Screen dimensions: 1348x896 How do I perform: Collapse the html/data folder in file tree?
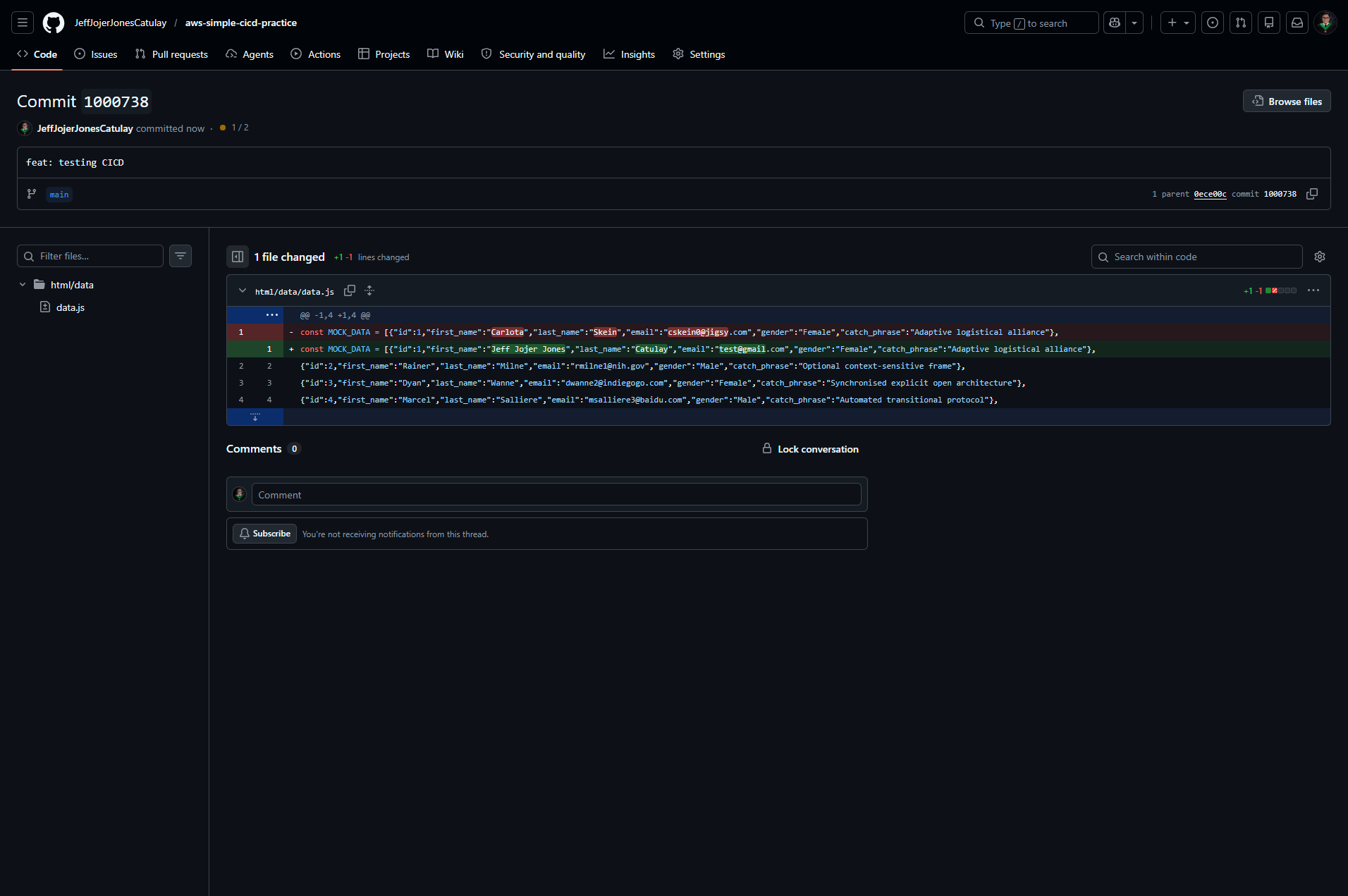(22, 284)
